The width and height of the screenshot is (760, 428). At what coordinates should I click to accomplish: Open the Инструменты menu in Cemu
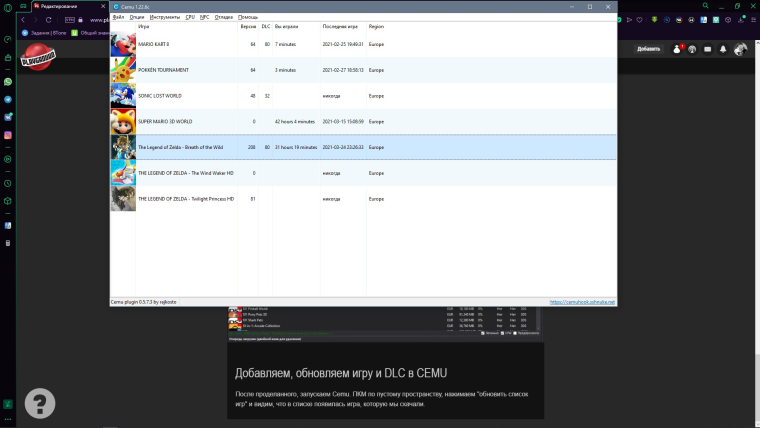165,17
